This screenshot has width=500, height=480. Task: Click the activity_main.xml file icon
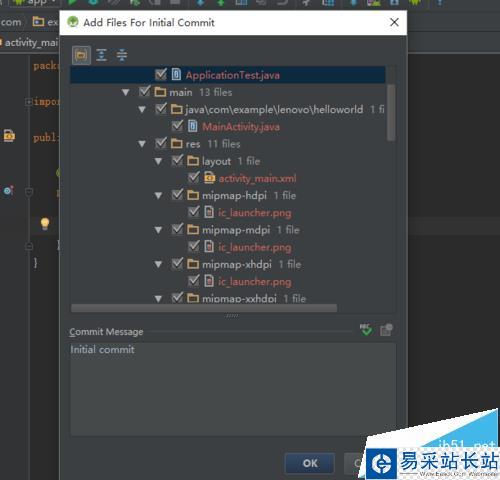[209, 178]
